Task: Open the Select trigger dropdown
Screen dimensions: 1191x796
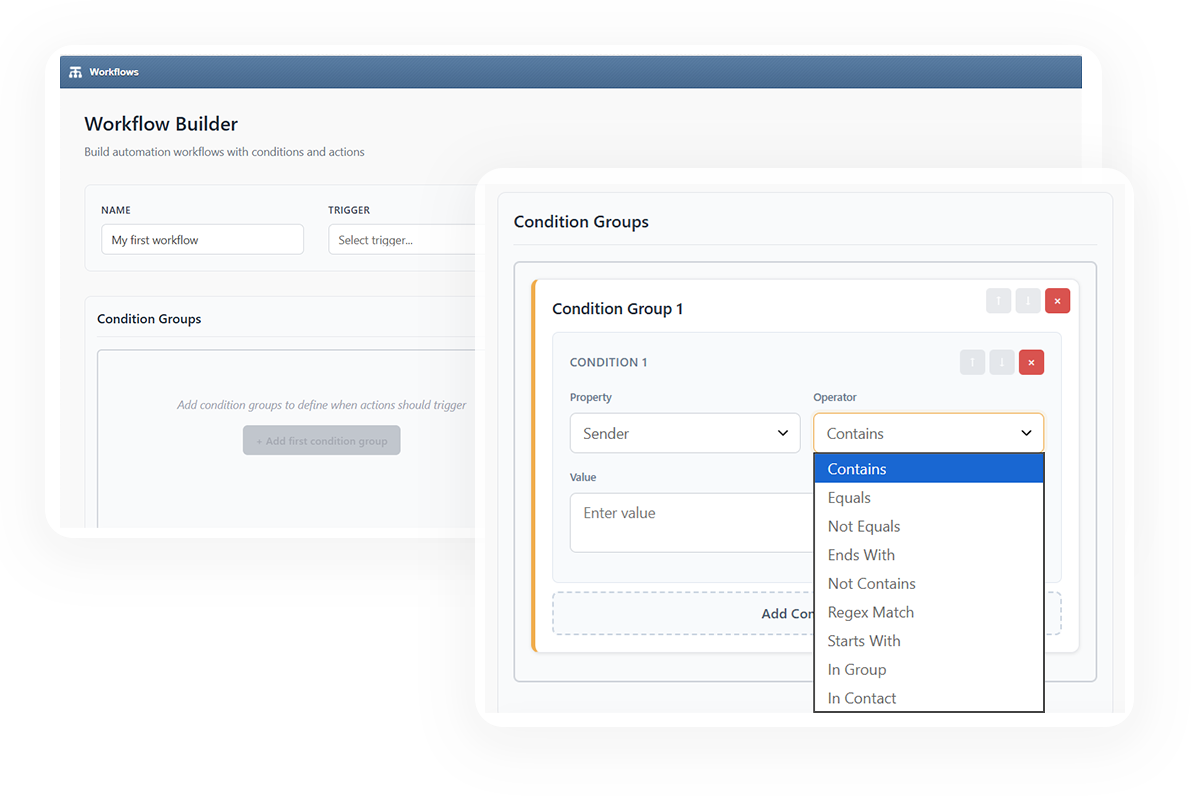Action: pyautogui.click(x=402, y=240)
